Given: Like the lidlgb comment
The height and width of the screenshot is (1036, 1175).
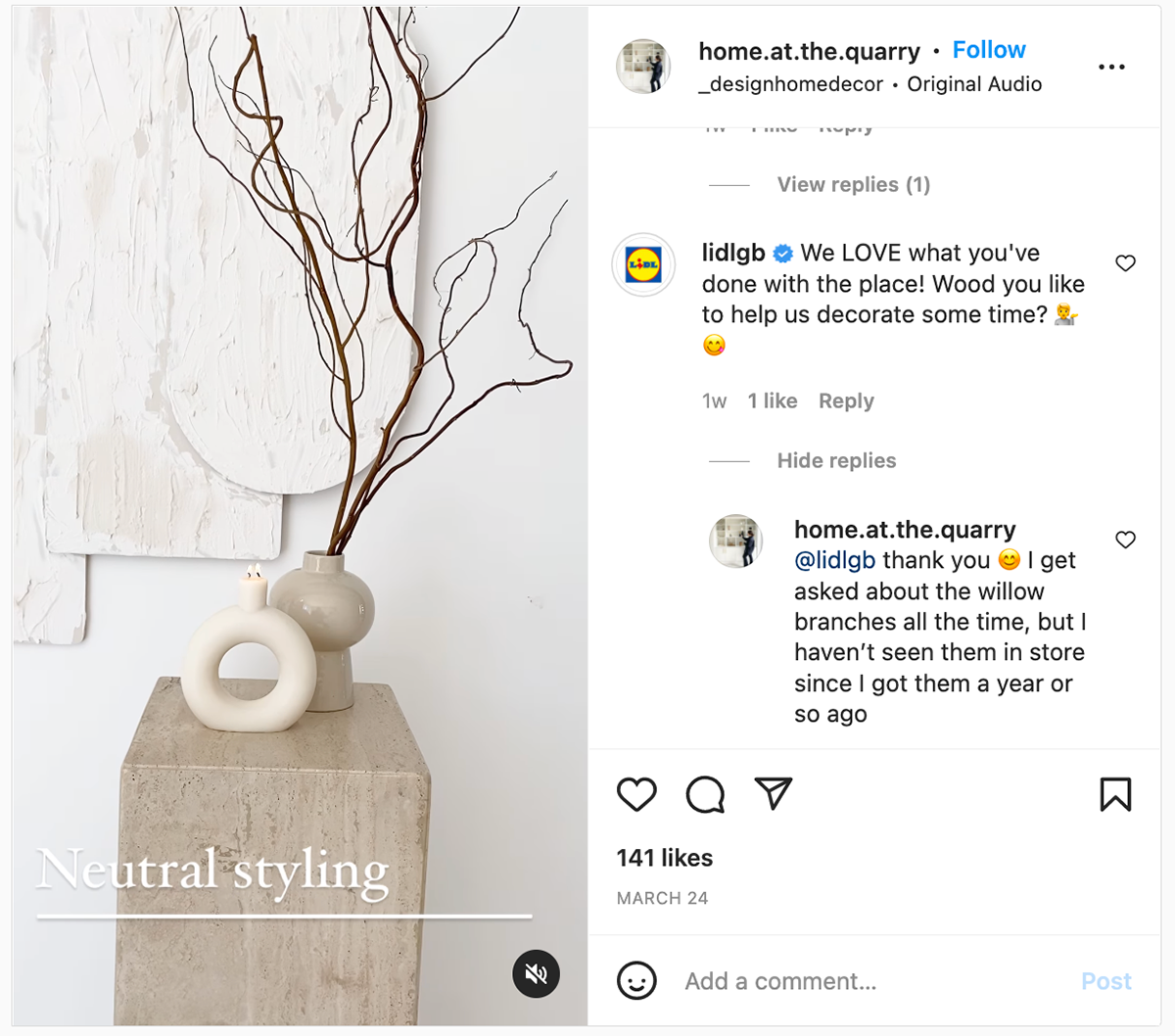Looking at the screenshot, I should point(1125,262).
